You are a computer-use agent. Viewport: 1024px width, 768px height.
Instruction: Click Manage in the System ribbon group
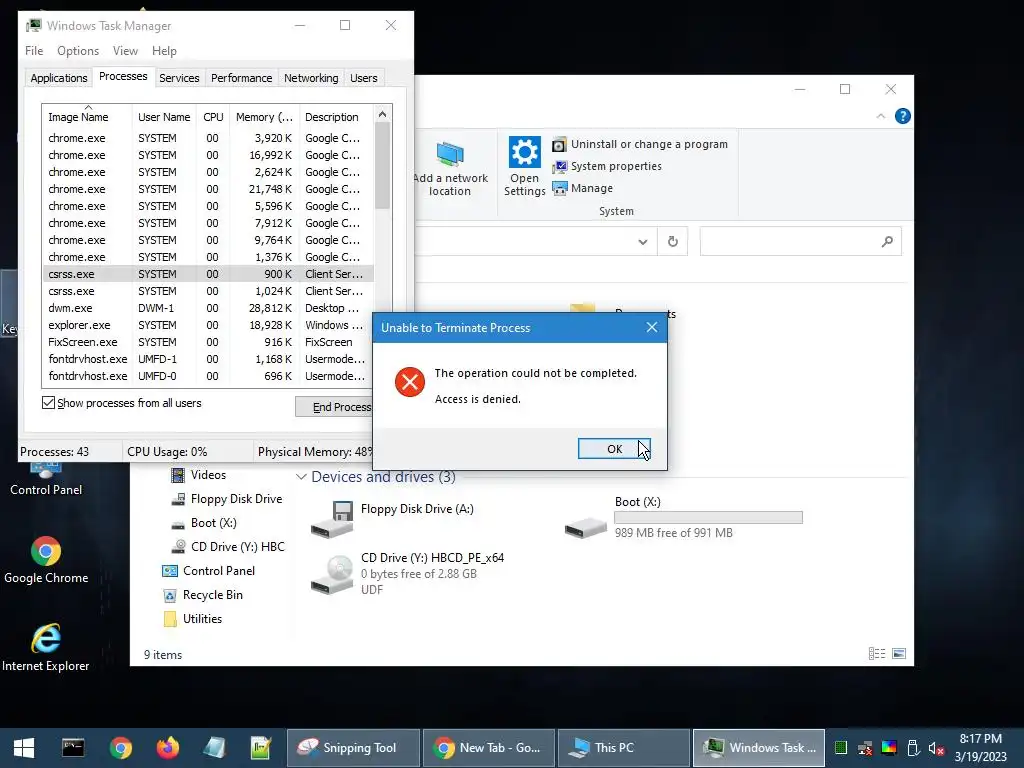tap(583, 188)
